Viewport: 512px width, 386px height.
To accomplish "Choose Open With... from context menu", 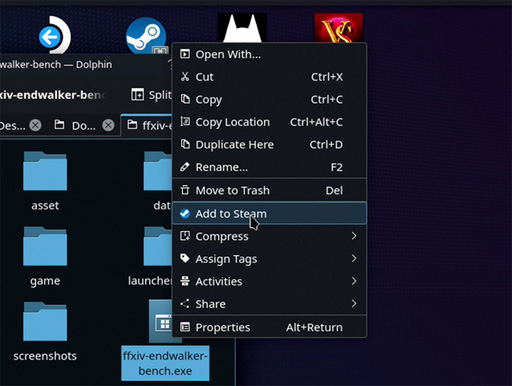I will (269, 54).
